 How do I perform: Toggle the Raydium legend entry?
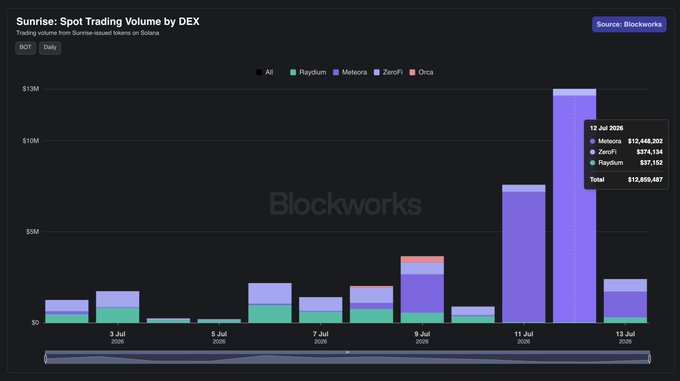308,72
